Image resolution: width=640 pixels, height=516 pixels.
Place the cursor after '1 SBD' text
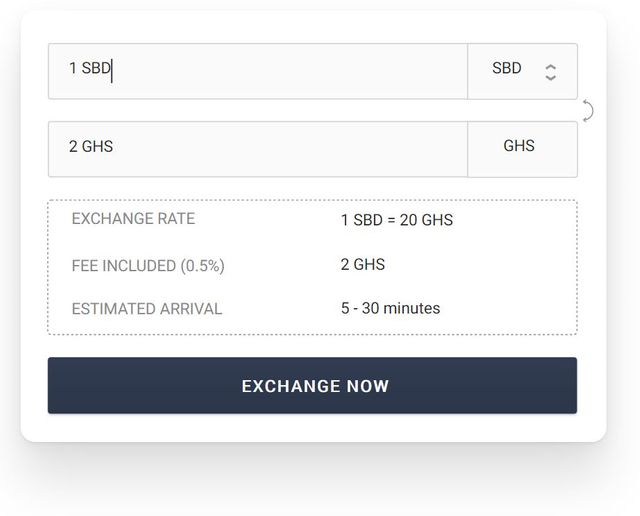click(x=112, y=69)
